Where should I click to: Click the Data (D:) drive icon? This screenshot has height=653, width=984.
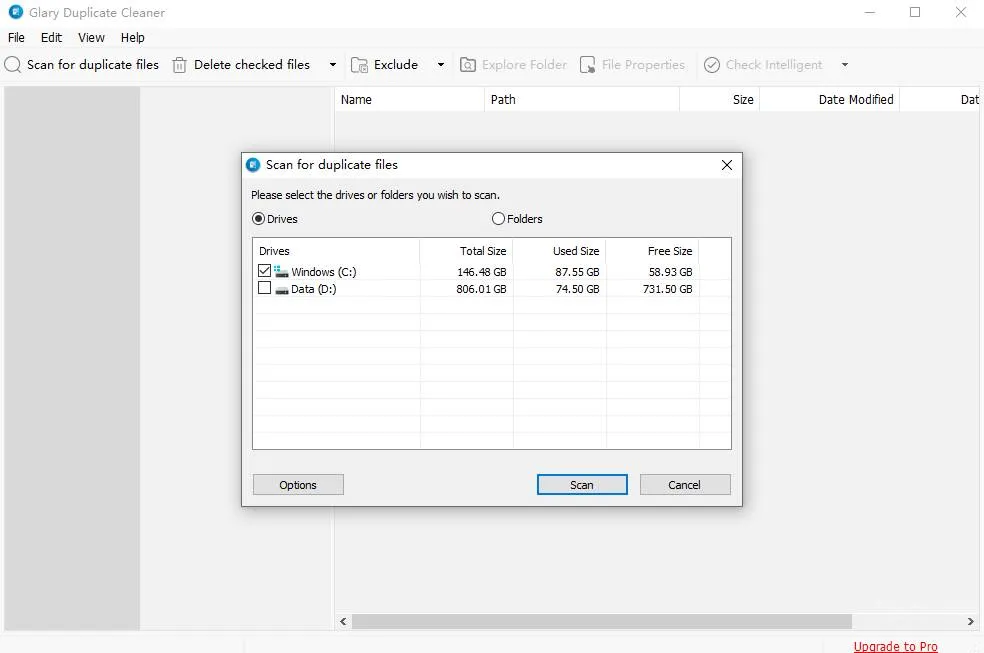(282, 290)
